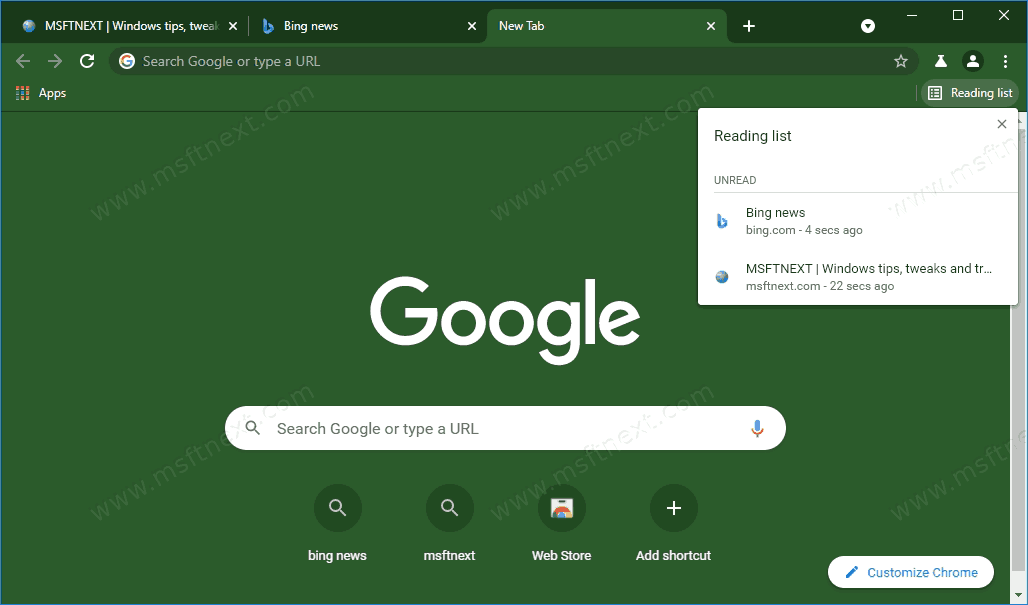
Task: Open the msftnext shortcut
Action: [x=450, y=524]
